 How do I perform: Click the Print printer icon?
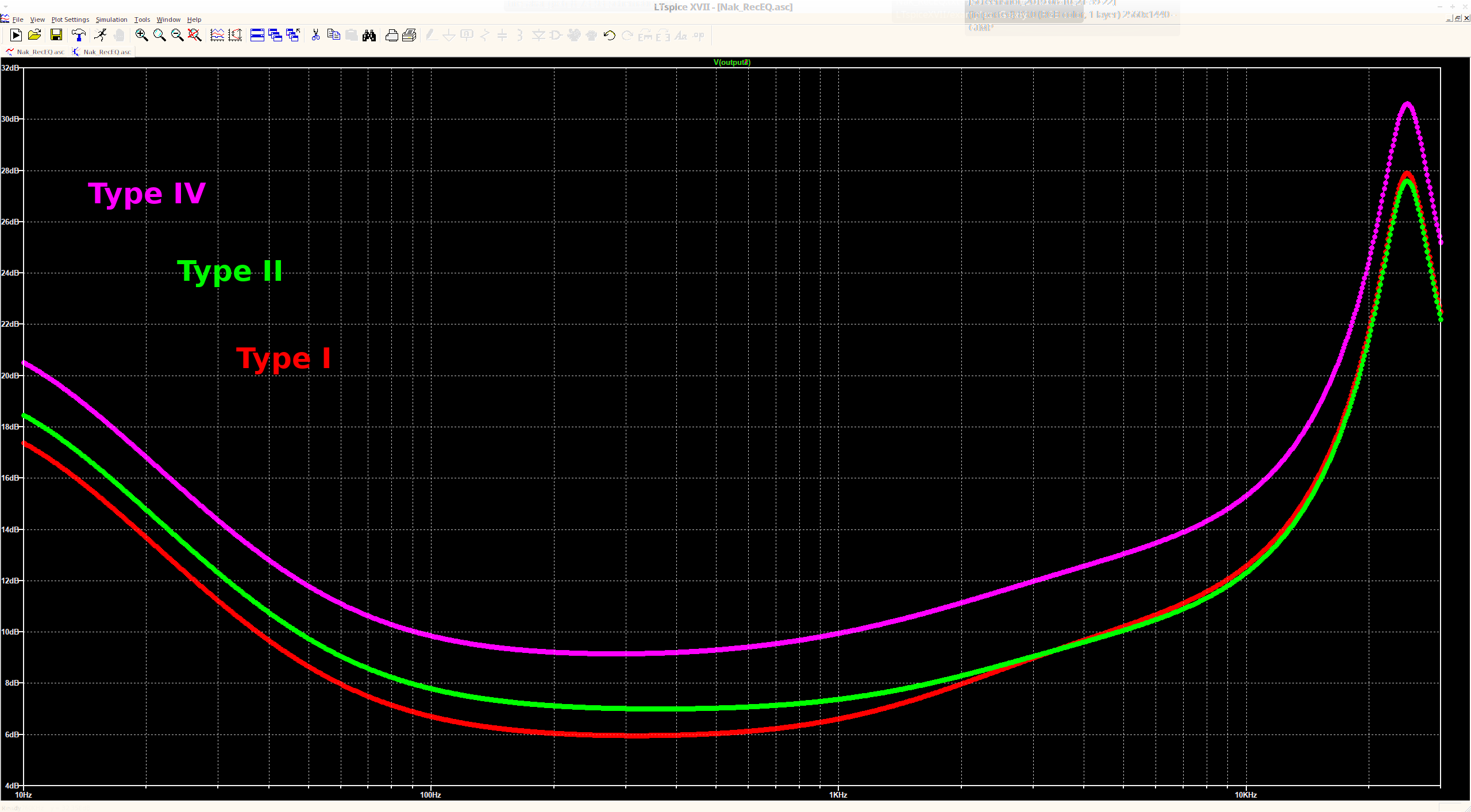click(392, 36)
